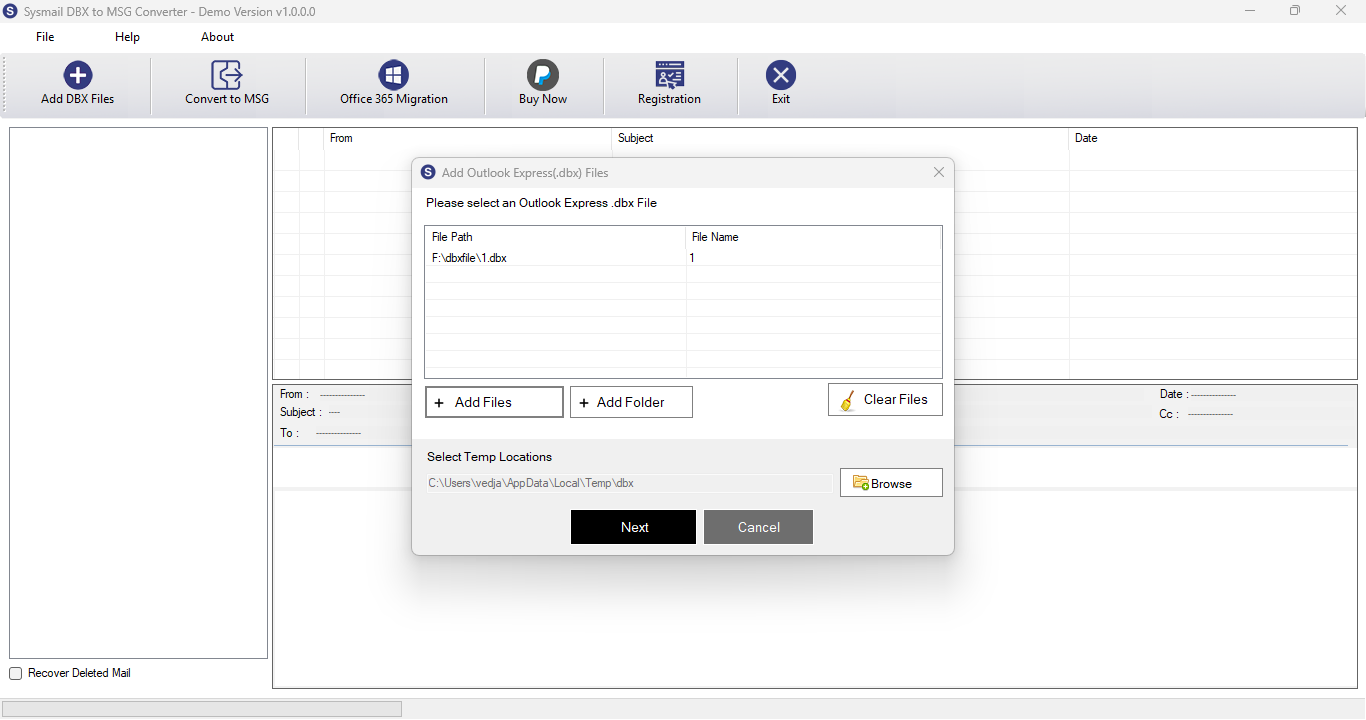Image resolution: width=1366 pixels, height=720 pixels.
Task: Click the Add Folder button
Action: 631,402
